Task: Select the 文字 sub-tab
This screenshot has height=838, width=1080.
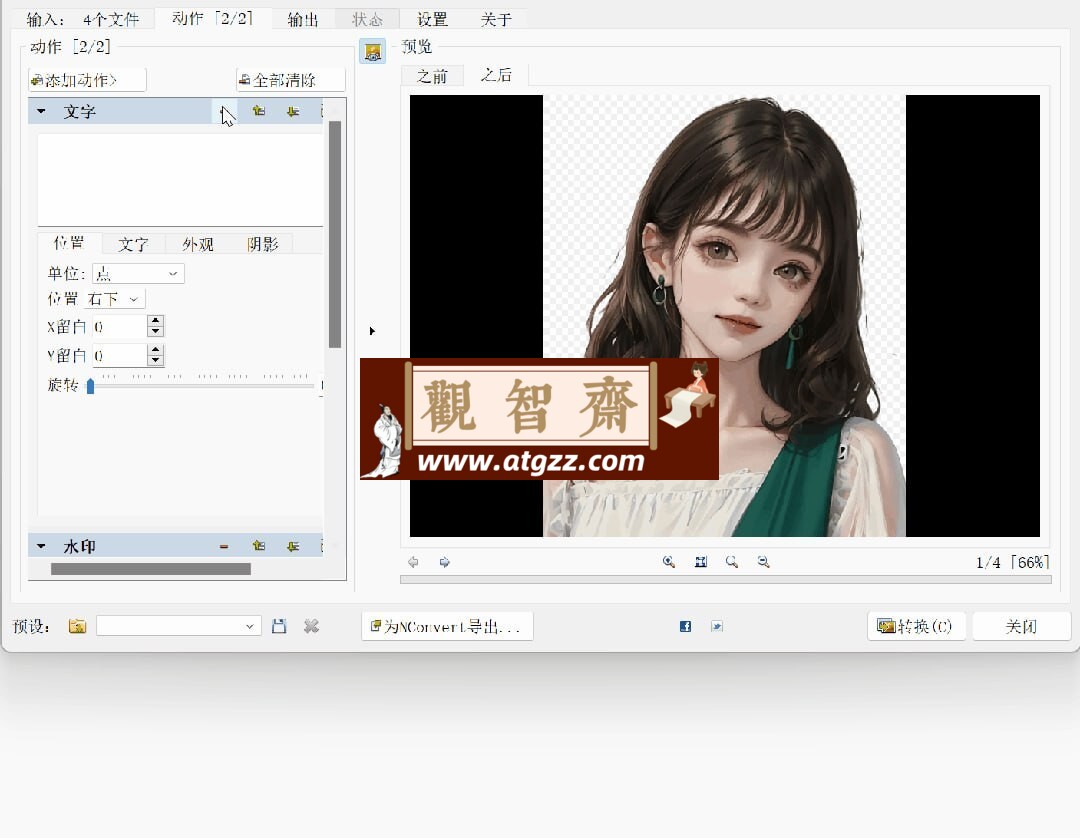Action: coord(133,244)
